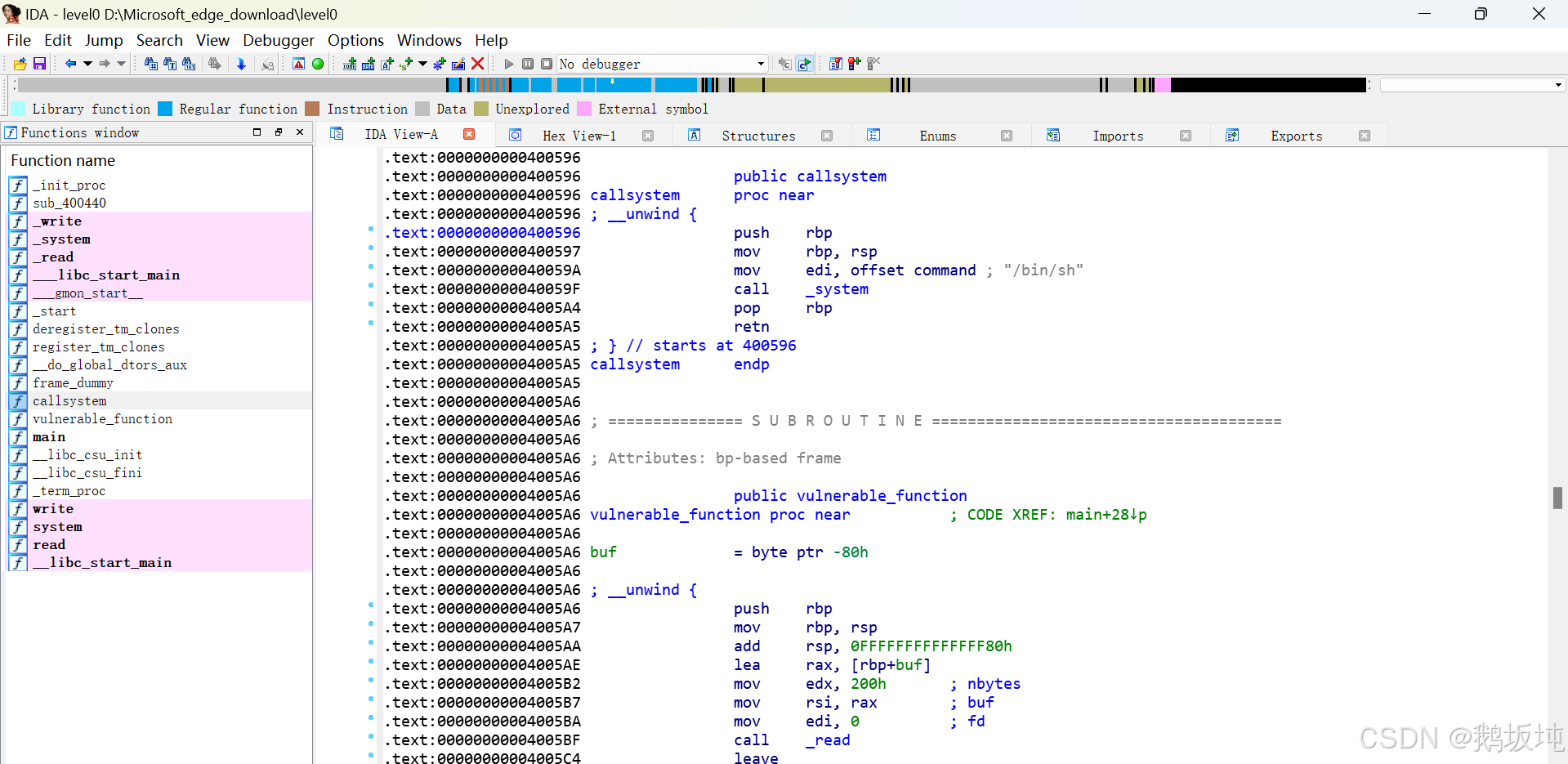This screenshot has height=764, width=1568.
Task: Undefine an item with the red X icon
Action: pos(478,63)
